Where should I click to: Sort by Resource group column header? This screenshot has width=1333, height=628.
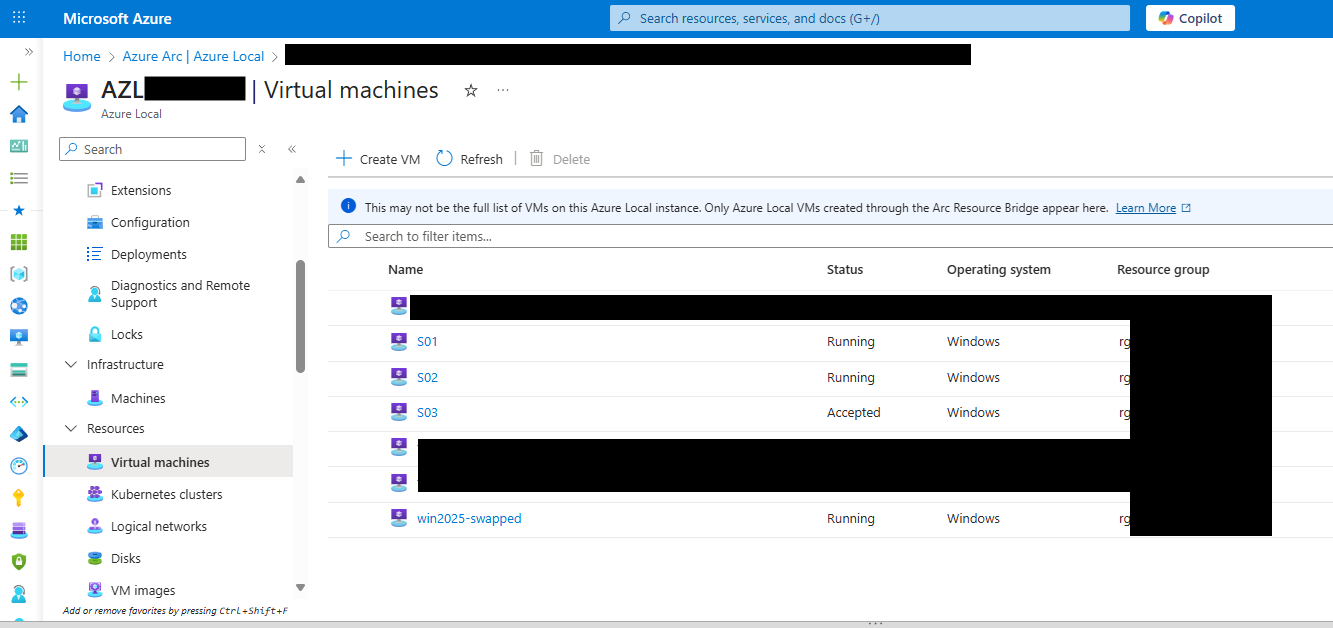pos(1163,270)
